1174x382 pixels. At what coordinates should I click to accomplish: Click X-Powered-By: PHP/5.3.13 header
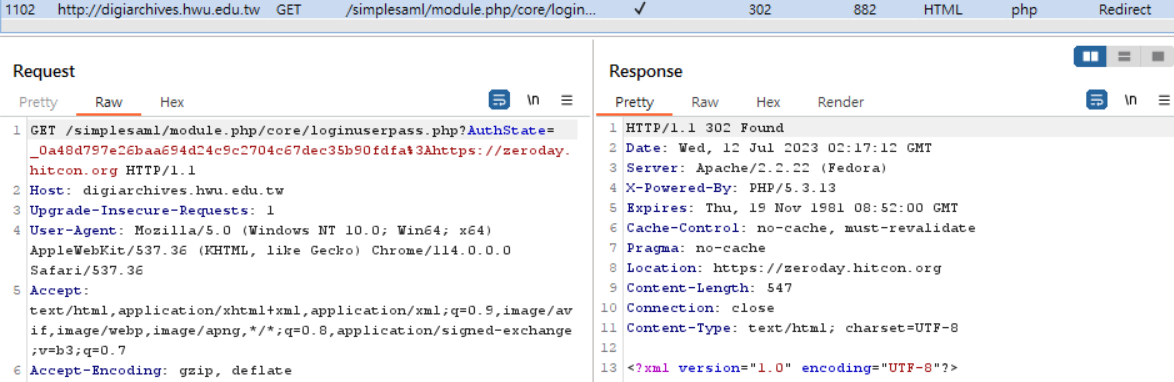point(731,188)
